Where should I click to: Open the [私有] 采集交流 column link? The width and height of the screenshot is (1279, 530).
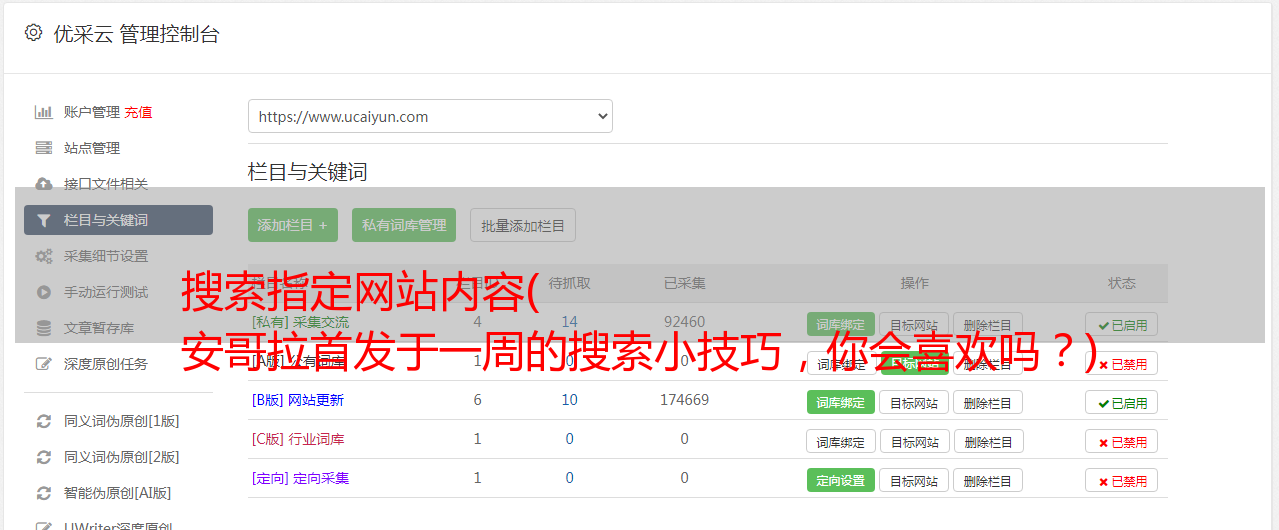[x=300, y=322]
